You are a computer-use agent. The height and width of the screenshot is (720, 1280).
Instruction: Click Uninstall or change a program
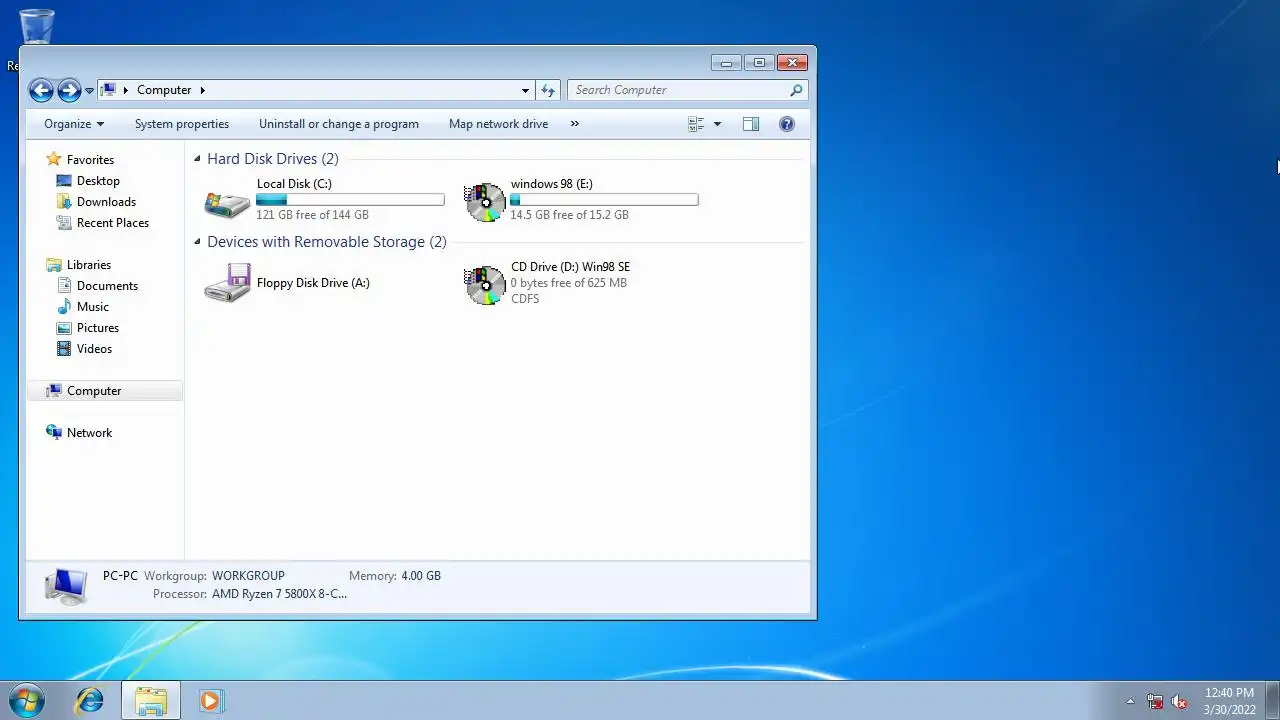pos(339,124)
